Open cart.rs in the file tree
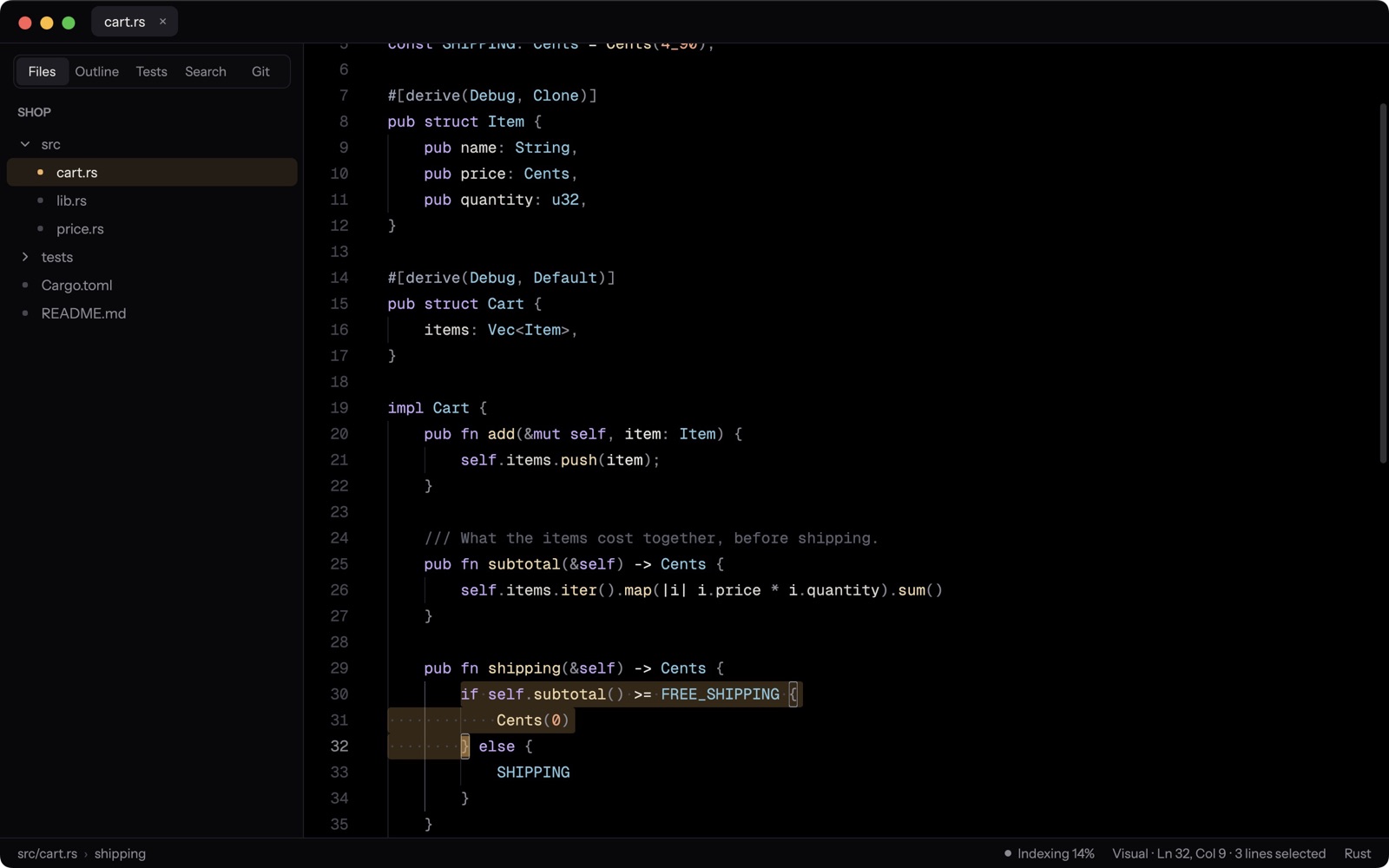Screen dimensions: 1389x868 [x=152, y=172]
